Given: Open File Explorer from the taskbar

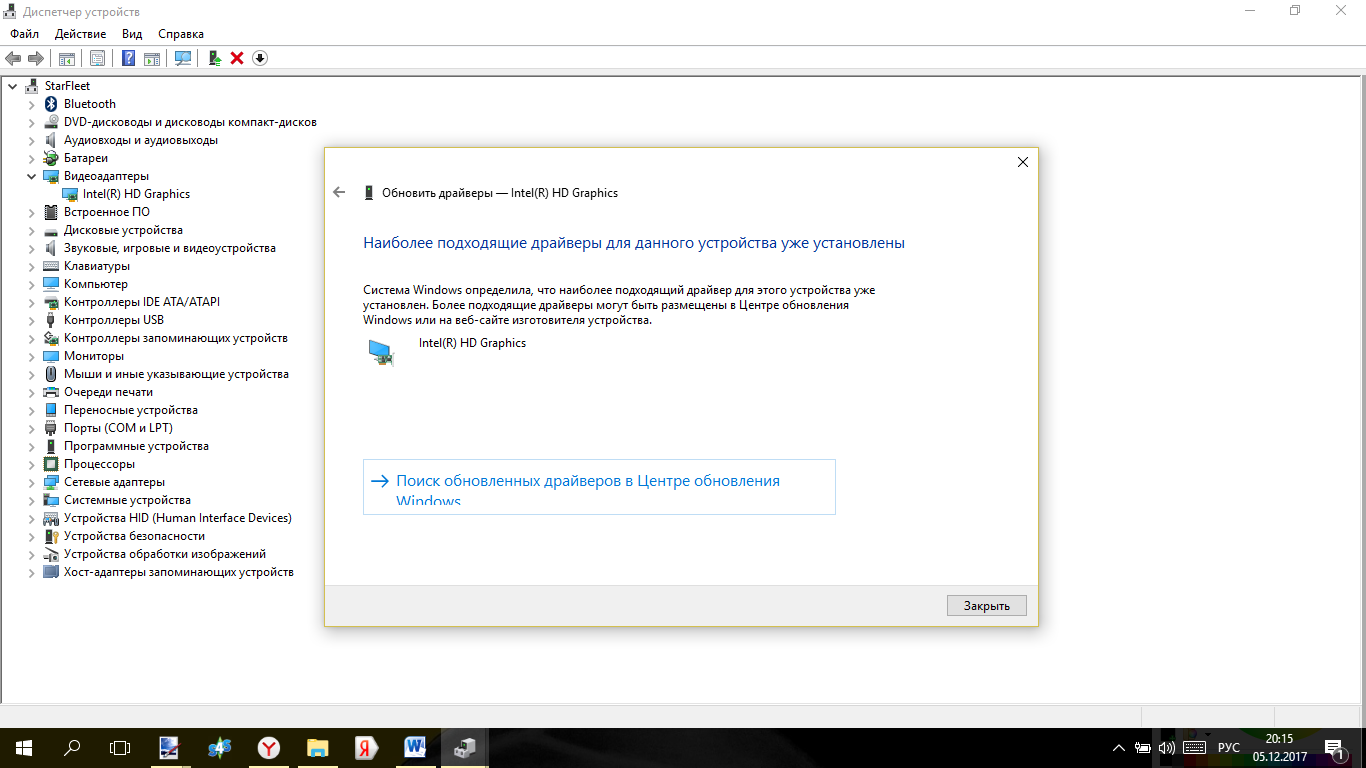Looking at the screenshot, I should point(318,747).
